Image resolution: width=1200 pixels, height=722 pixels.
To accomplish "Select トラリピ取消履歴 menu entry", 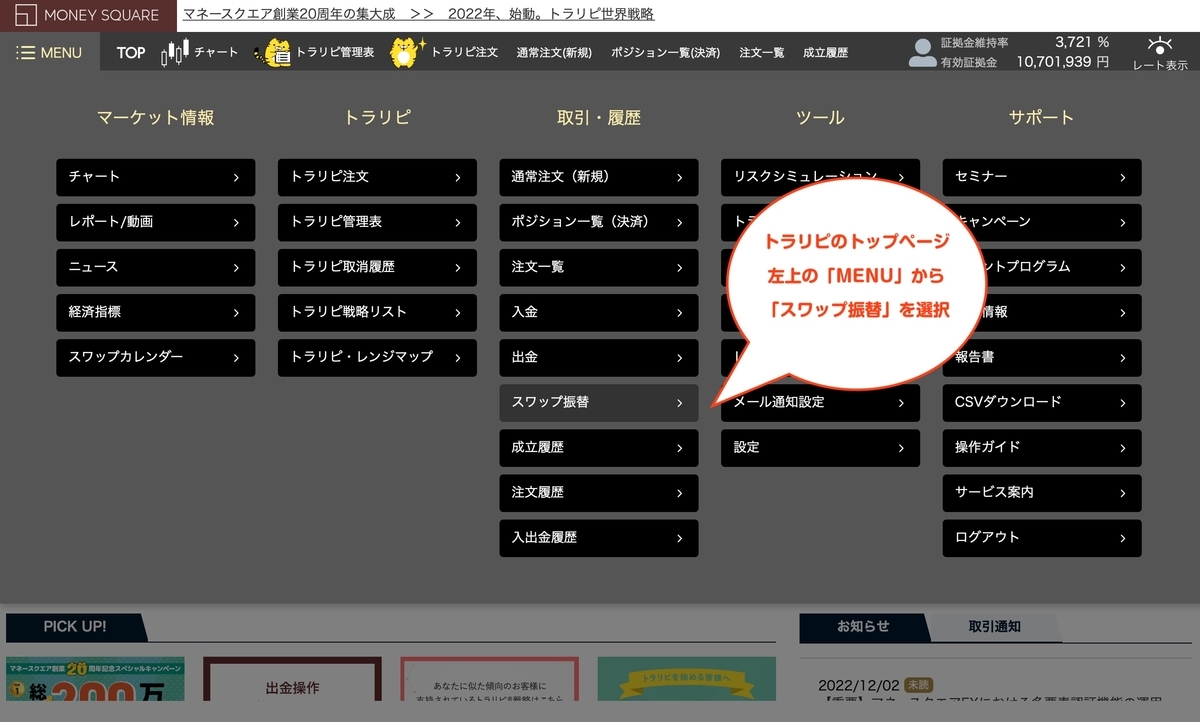I will tap(377, 267).
